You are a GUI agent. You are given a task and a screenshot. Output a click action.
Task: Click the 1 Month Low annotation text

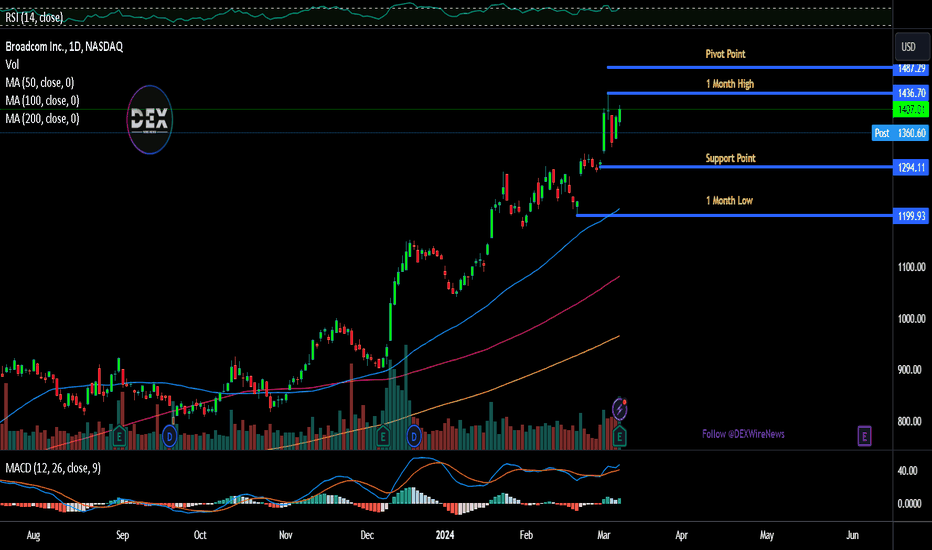point(729,200)
